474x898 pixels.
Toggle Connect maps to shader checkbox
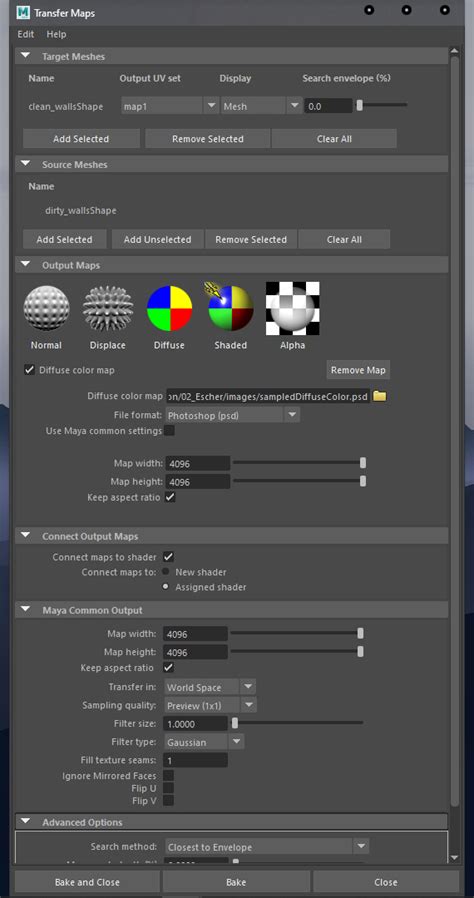pos(168,557)
